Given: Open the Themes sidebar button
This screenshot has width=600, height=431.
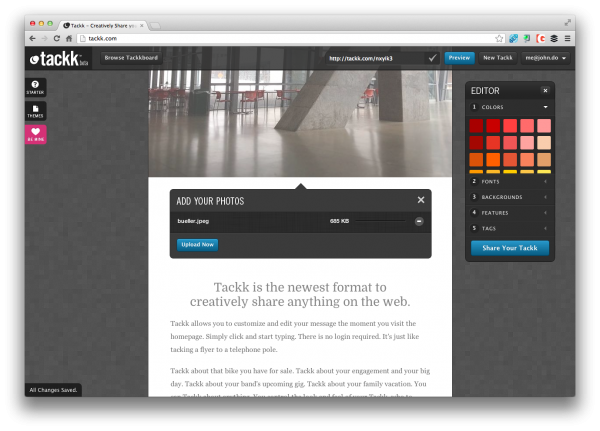Looking at the screenshot, I should coord(36,111).
